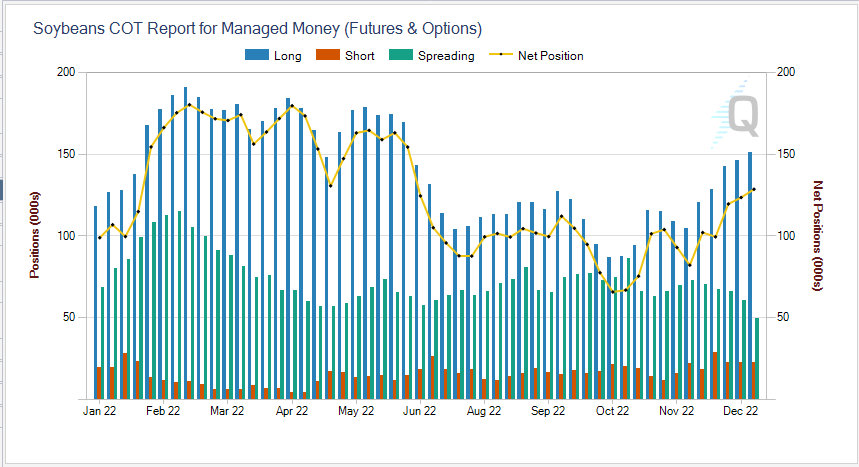The image size is (859, 467).
Task: Click the 'Apr 22' x-axis label
Action: [291, 411]
